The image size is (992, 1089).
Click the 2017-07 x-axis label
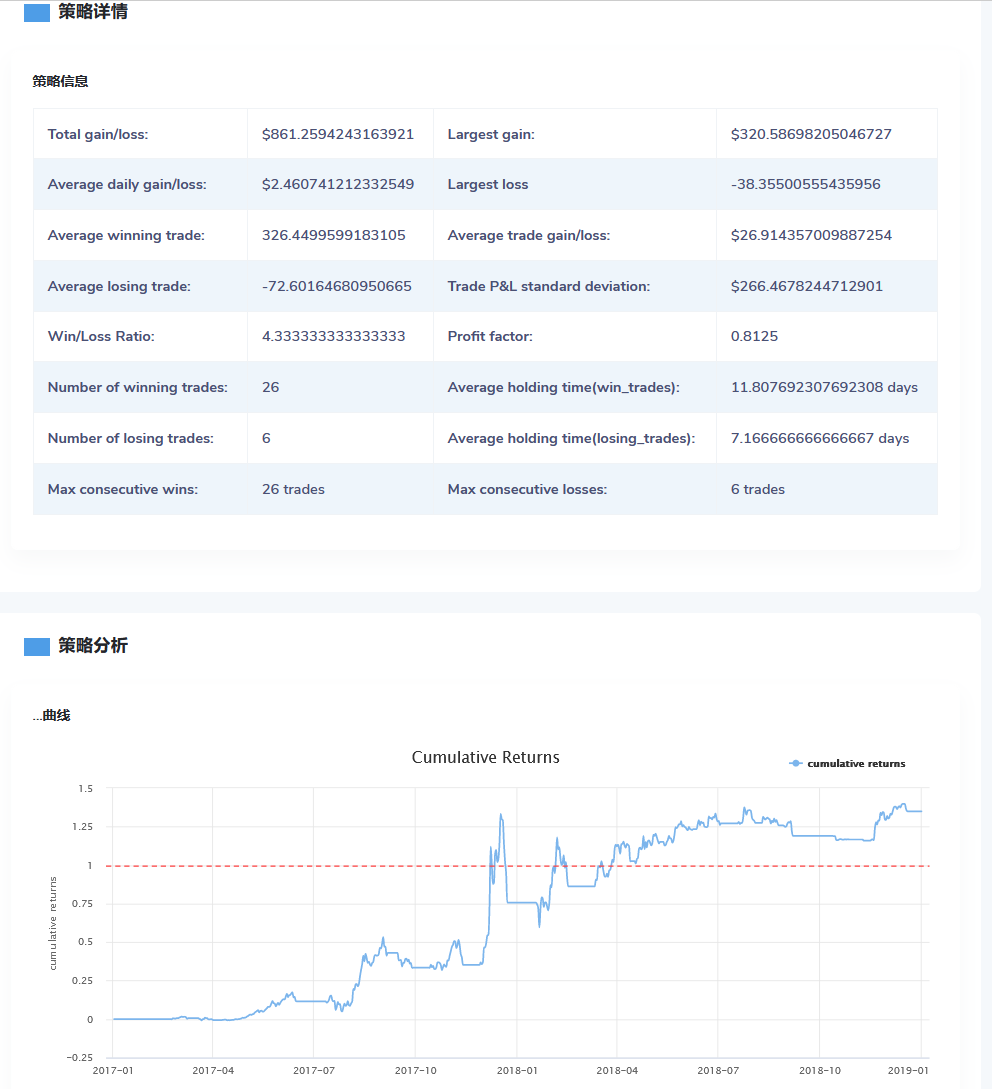[x=313, y=1070]
